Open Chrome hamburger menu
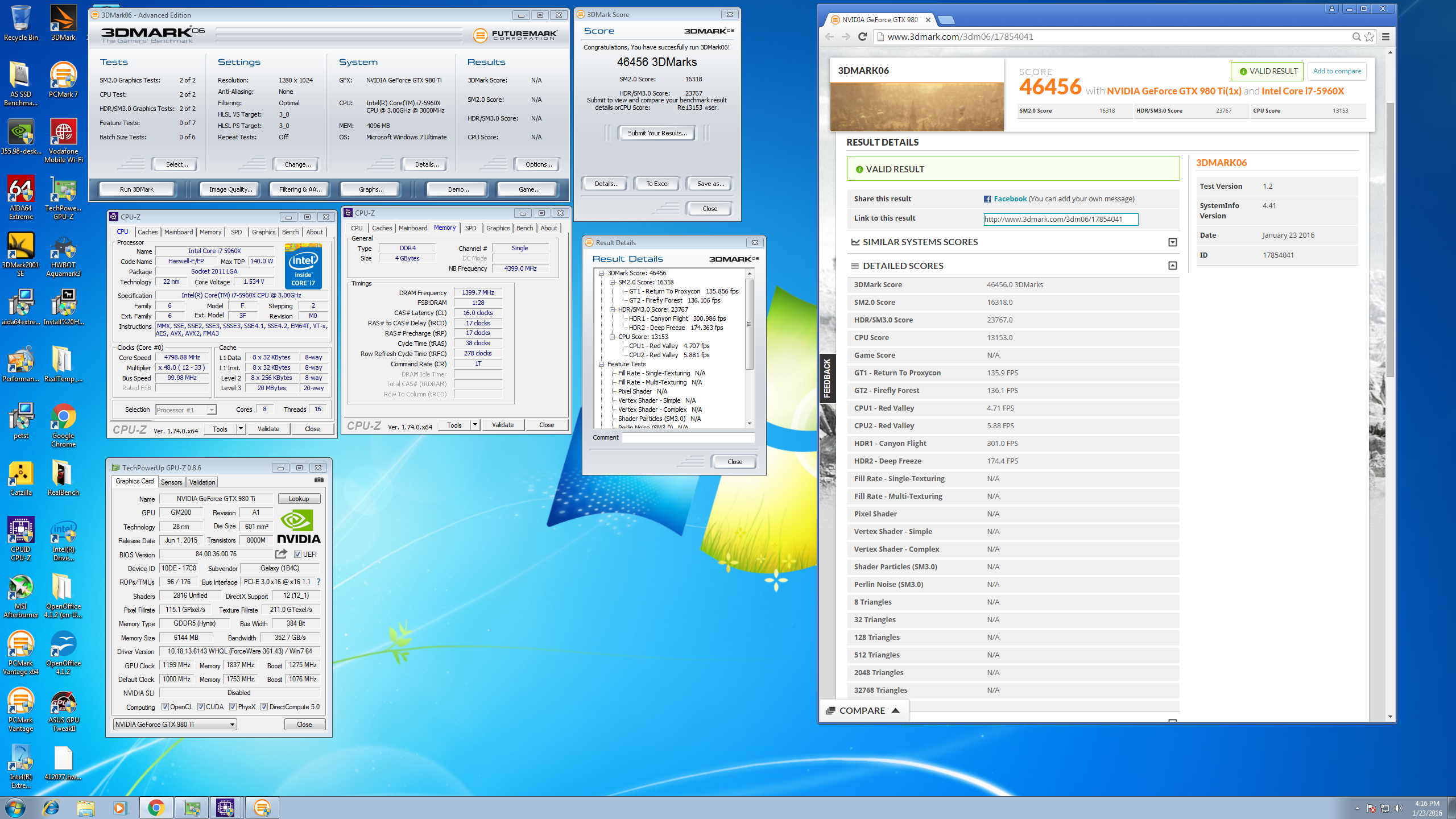Screen dimensions: 1456x819 point(1385,36)
